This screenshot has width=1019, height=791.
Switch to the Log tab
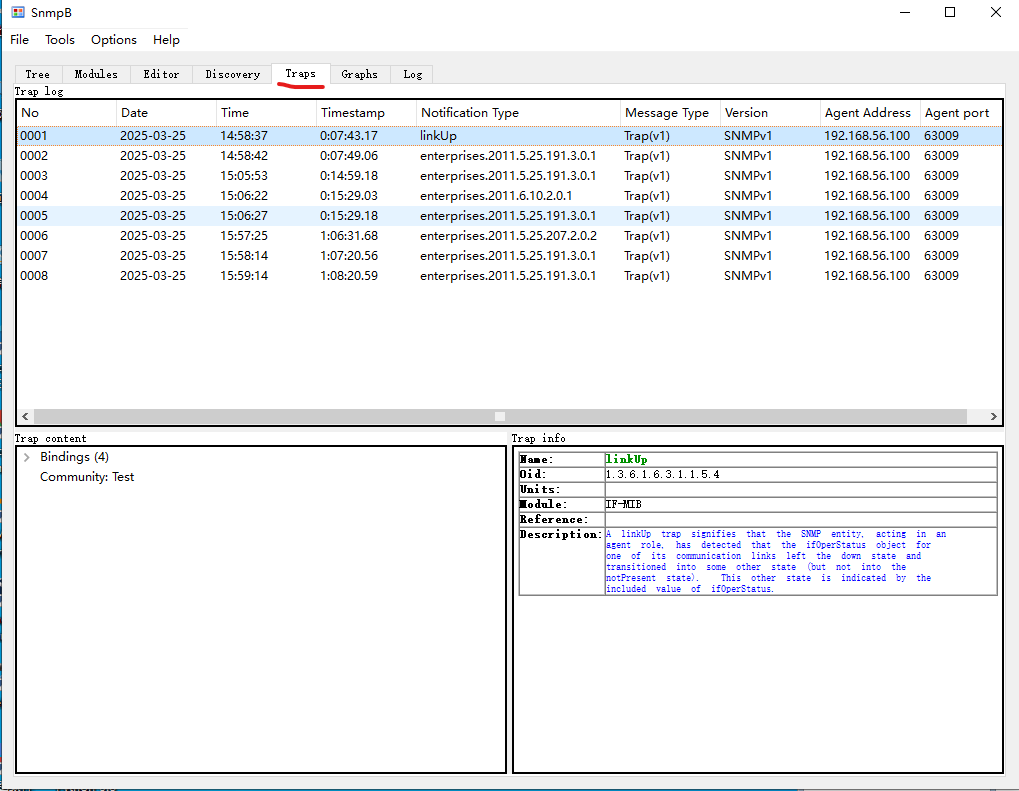[x=413, y=74]
